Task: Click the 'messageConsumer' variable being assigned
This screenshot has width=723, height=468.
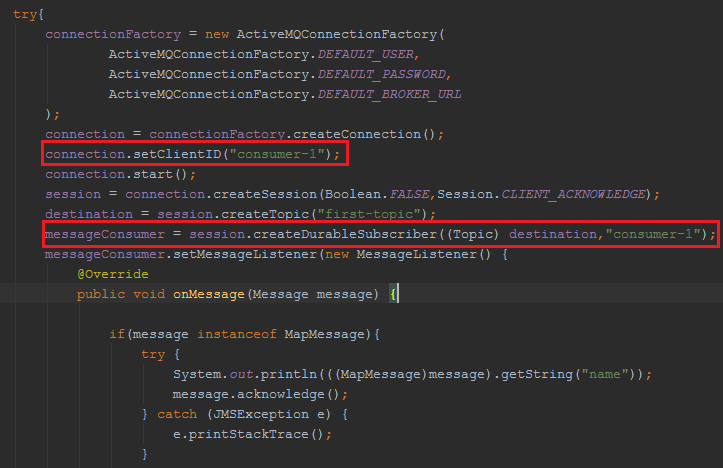Action: (105, 234)
